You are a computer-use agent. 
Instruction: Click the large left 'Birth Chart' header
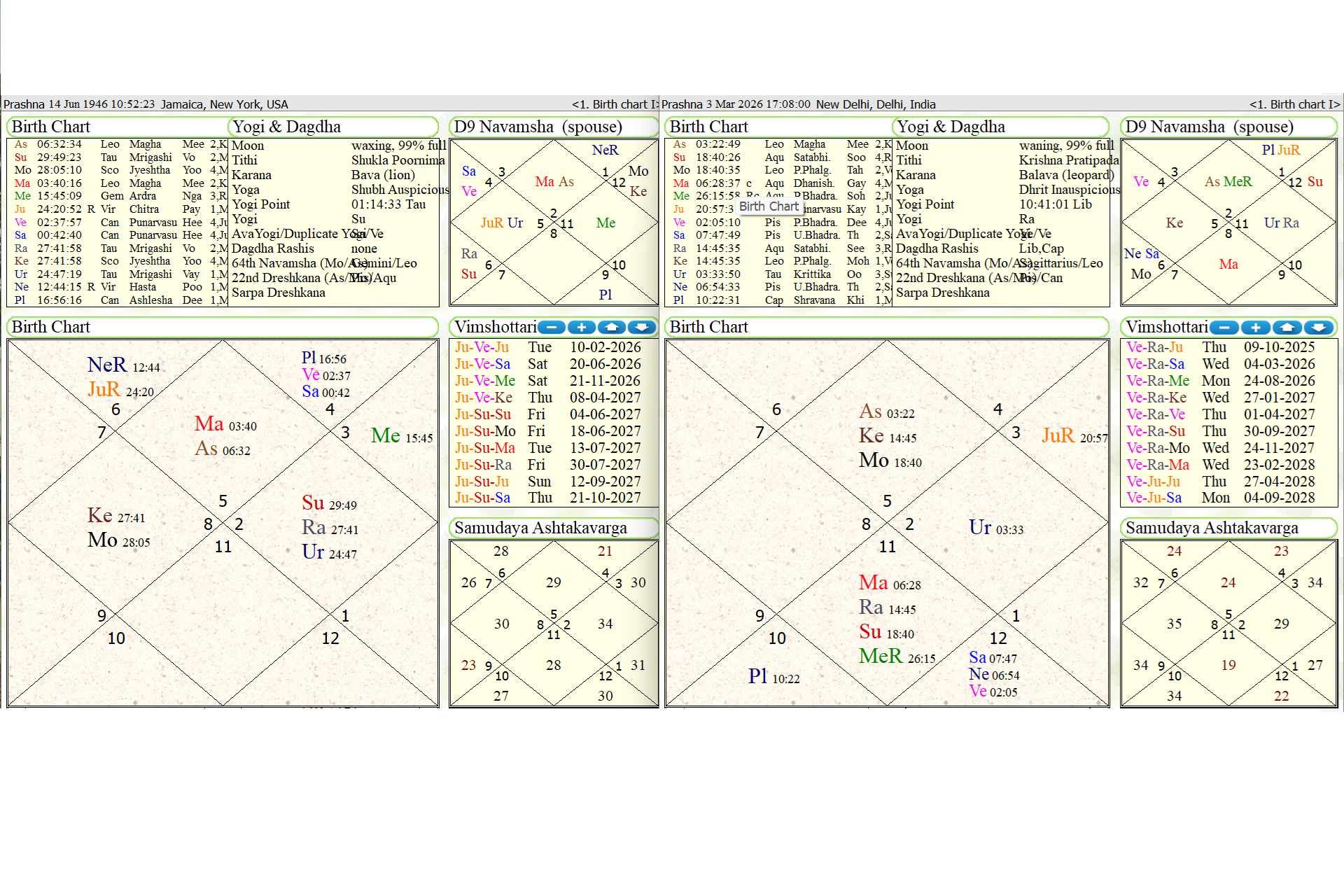click(x=51, y=327)
